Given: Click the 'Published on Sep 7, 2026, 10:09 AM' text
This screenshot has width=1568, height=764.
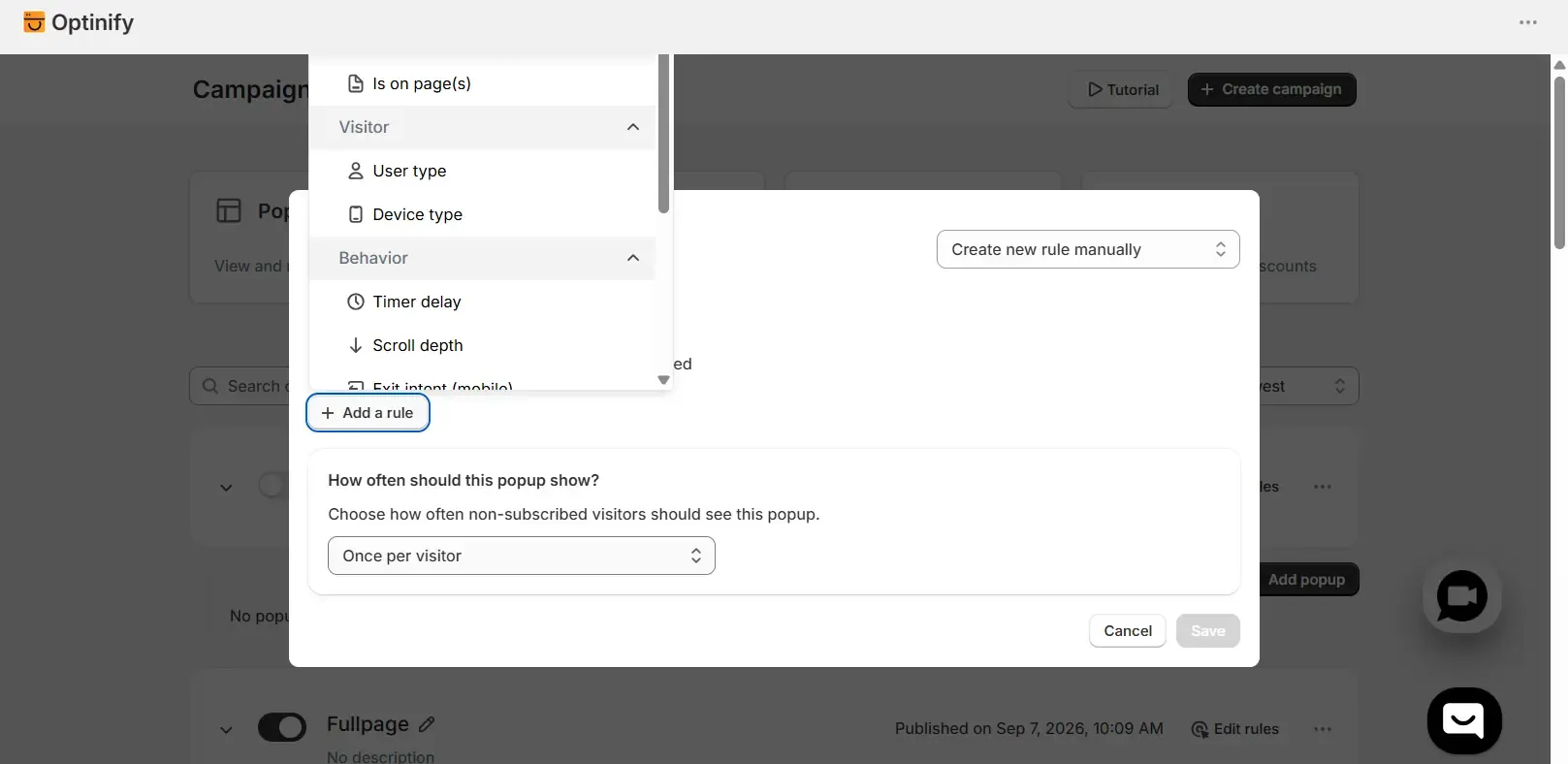Looking at the screenshot, I should point(1029,729).
